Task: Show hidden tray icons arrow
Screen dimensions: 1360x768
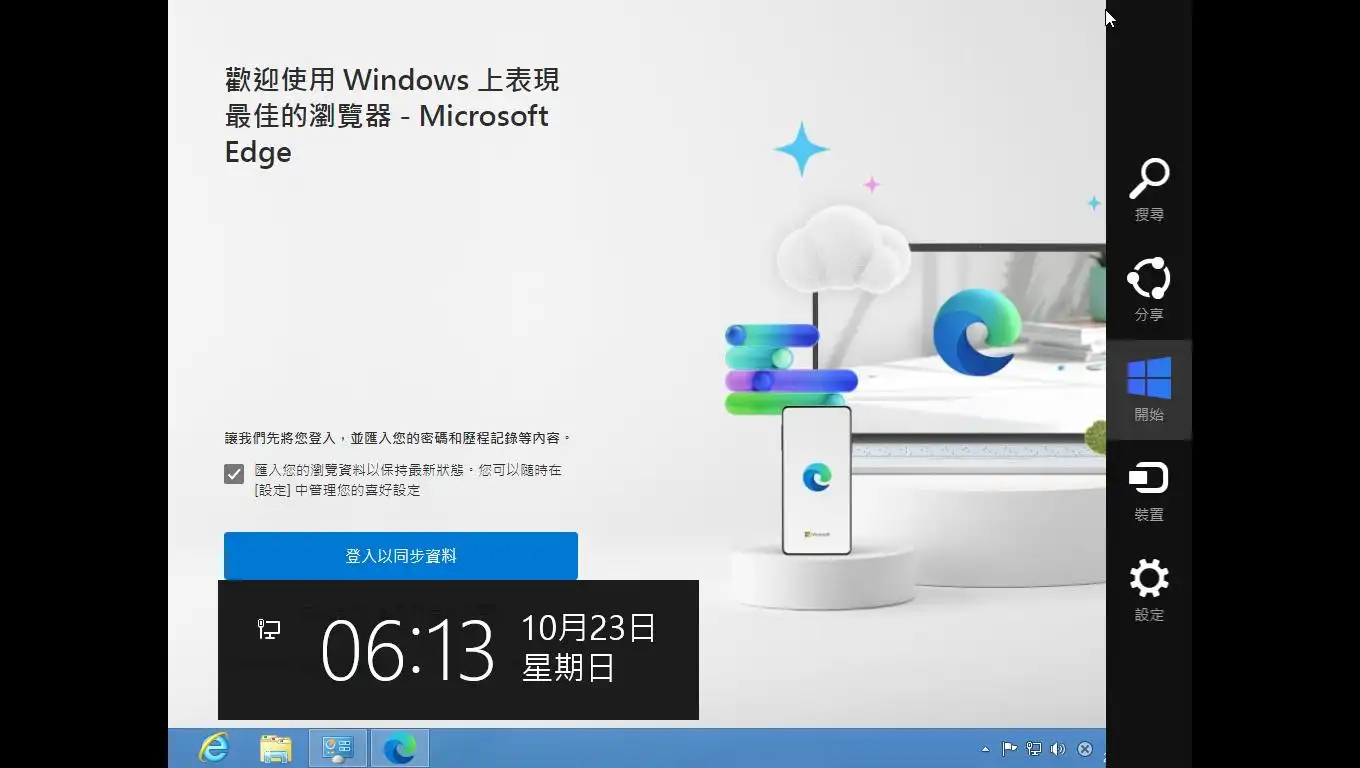Action: 985,748
